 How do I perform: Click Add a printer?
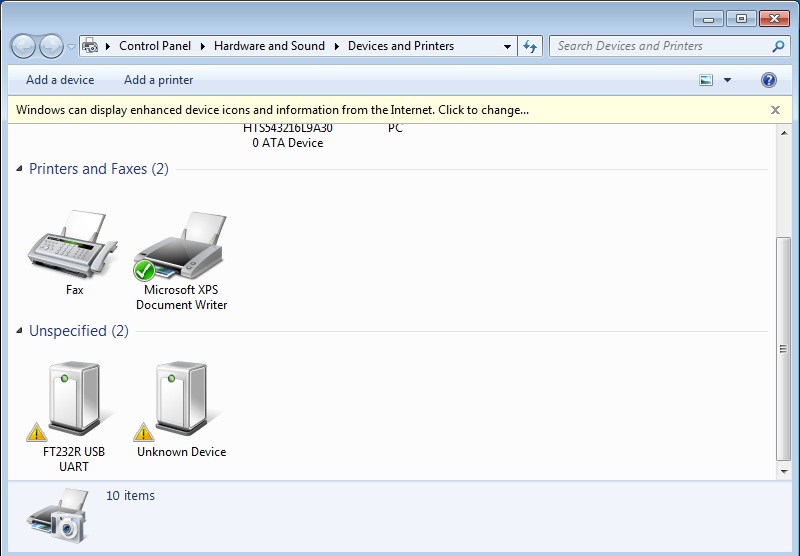coord(159,80)
